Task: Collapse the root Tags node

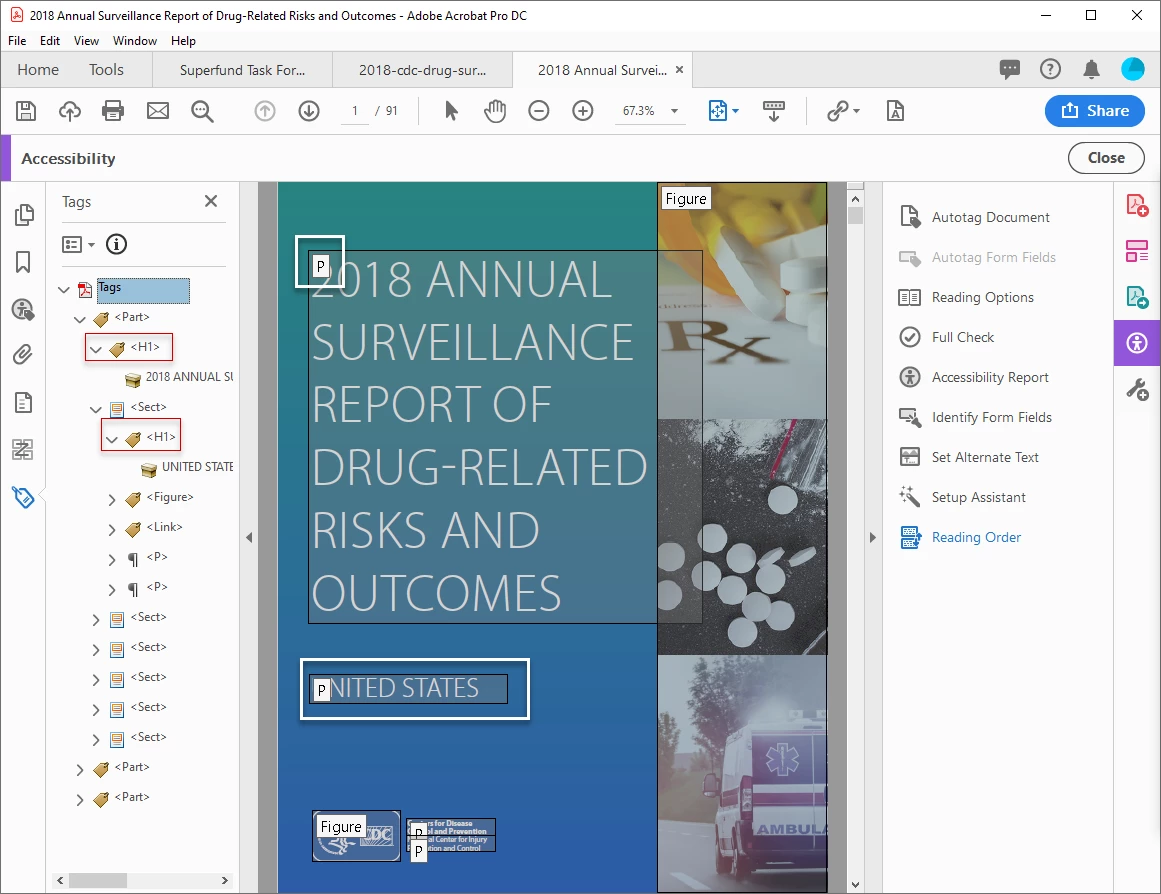Action: click(64, 289)
